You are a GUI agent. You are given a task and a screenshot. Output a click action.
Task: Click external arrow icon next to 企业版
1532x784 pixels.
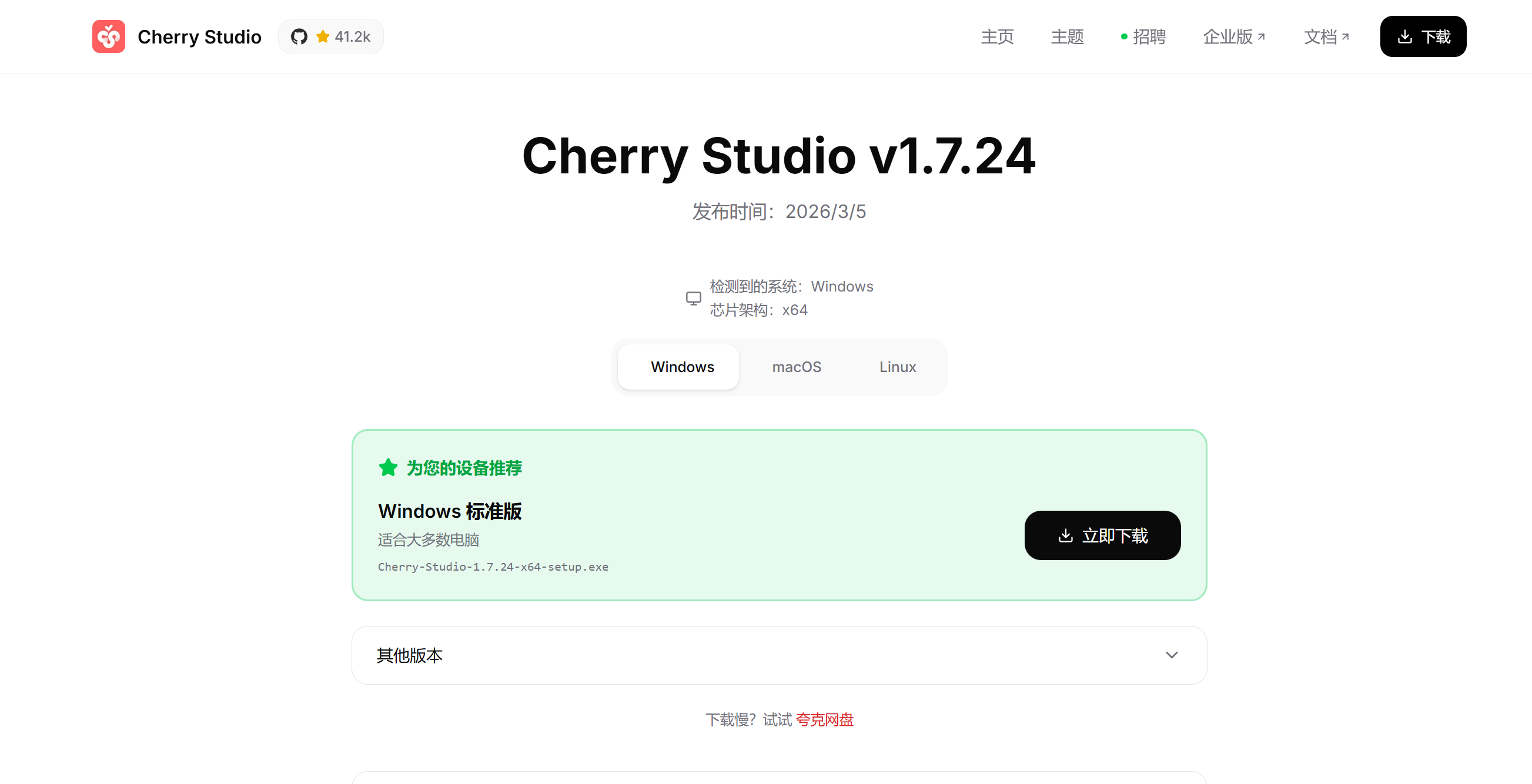[1262, 37]
